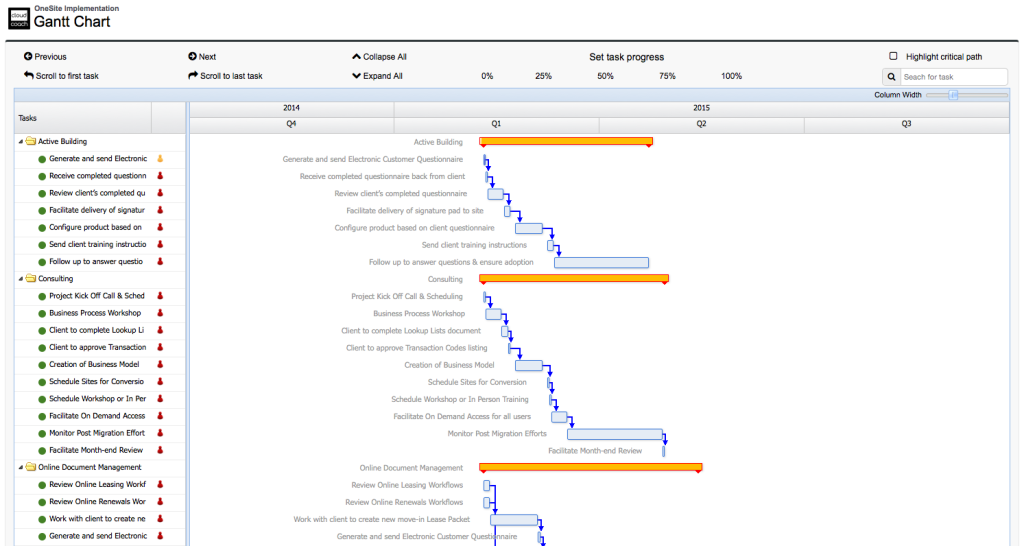The width and height of the screenshot is (1024, 546).
Task: Collapse Online Document Management group
Action: 21,467
